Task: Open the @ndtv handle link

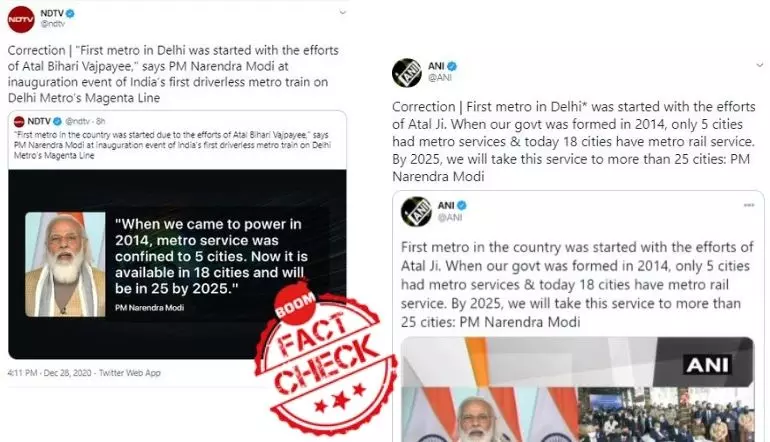Action: (x=53, y=24)
